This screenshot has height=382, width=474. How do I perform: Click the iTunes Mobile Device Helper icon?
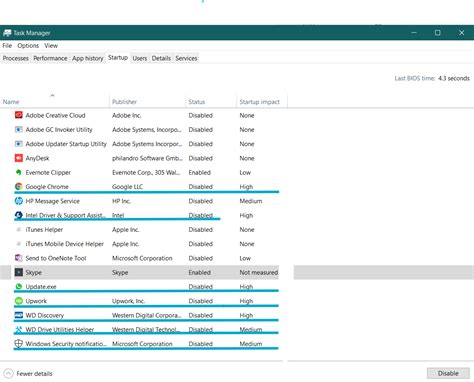[19, 244]
